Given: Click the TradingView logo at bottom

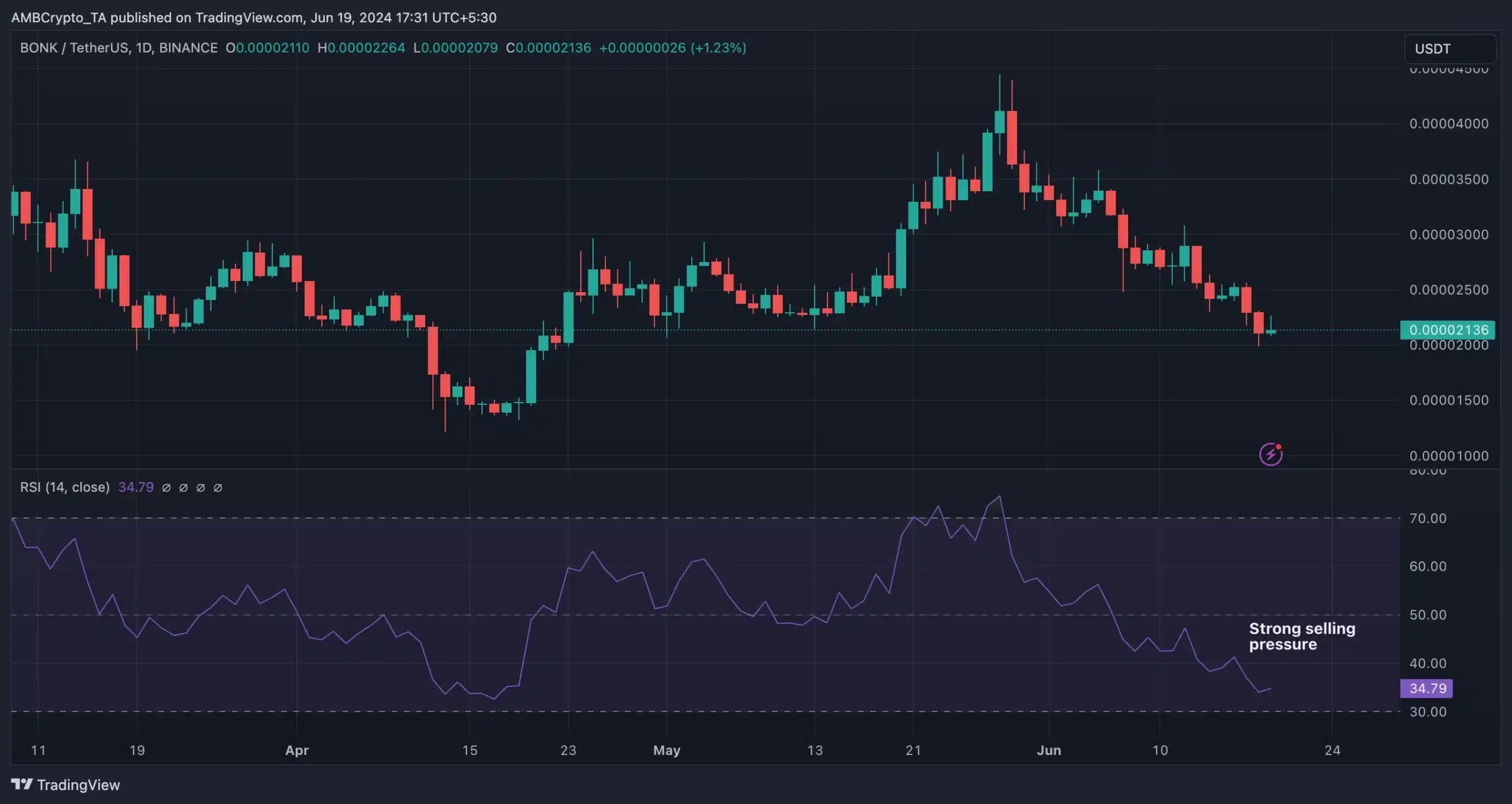Looking at the screenshot, I should (x=66, y=785).
